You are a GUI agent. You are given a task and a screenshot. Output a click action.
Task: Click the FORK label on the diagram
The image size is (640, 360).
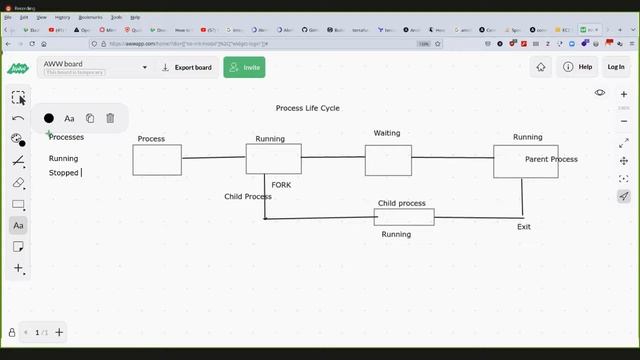281,185
